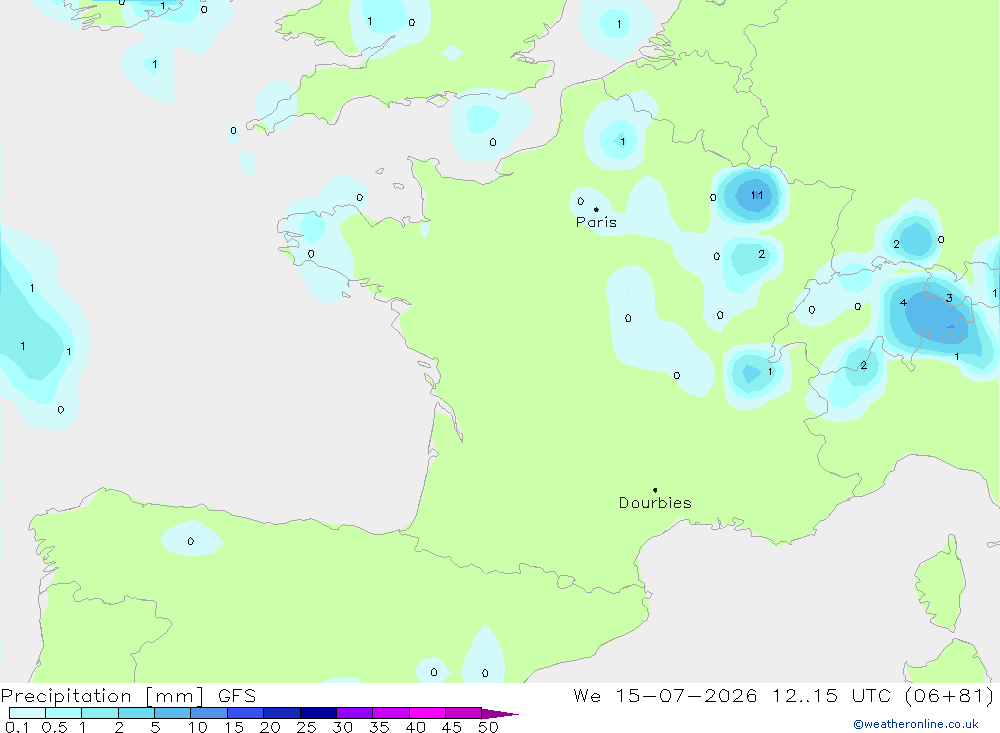
Task: Click the Precipitation [mm] title text
Action: click(x=102, y=696)
